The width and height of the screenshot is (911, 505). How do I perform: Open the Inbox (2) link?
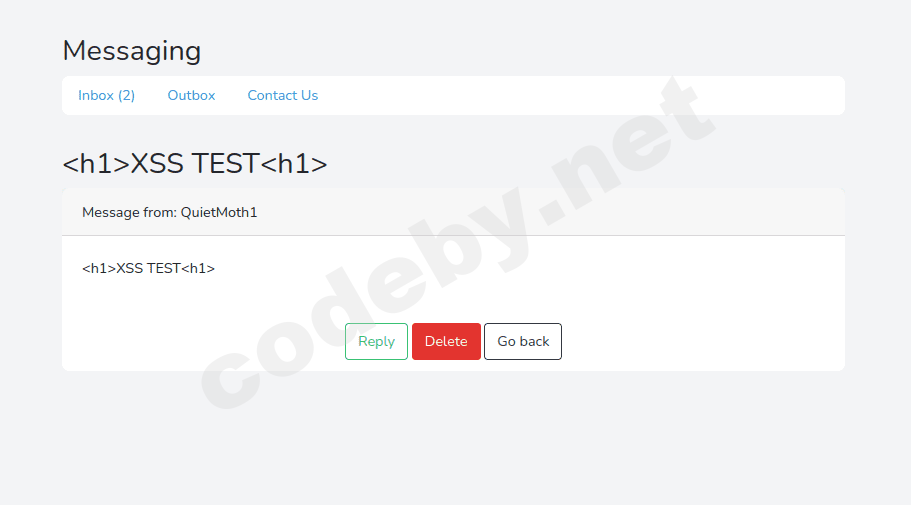pos(106,95)
